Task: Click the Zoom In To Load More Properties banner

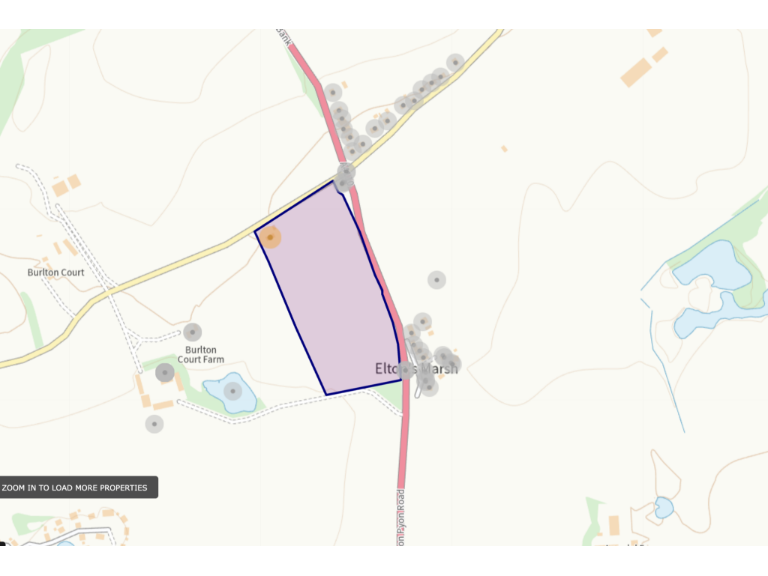Action: [78, 487]
